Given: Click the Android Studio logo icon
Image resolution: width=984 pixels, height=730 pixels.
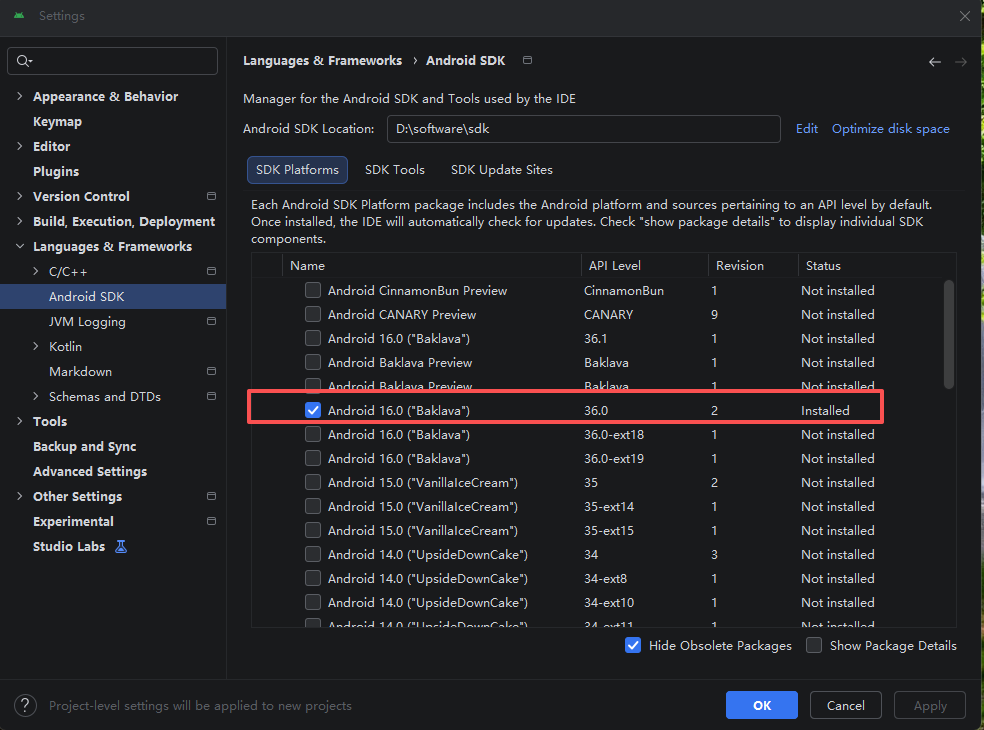Looking at the screenshot, I should pyautogui.click(x=19, y=16).
